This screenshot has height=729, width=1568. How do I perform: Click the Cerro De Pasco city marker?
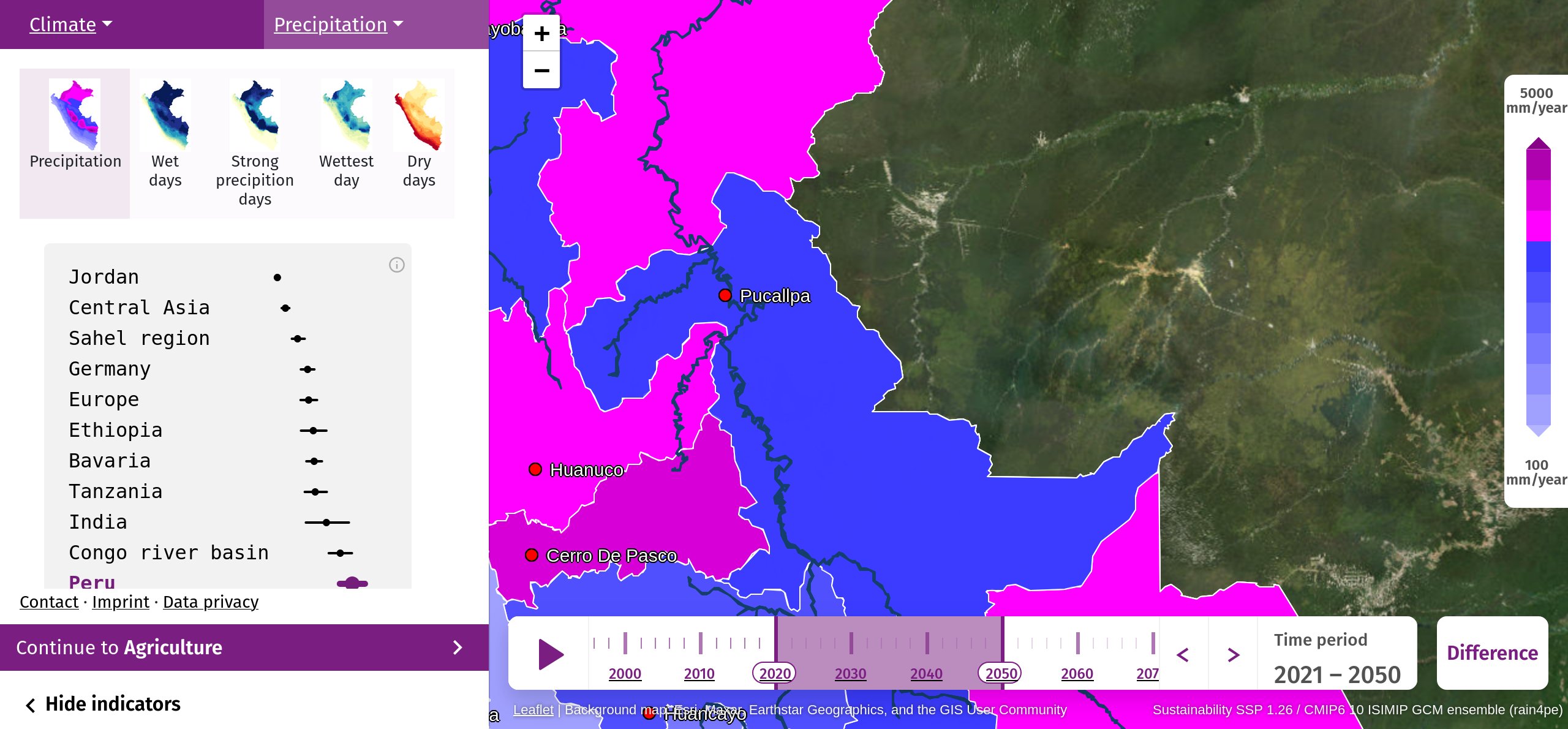click(532, 555)
